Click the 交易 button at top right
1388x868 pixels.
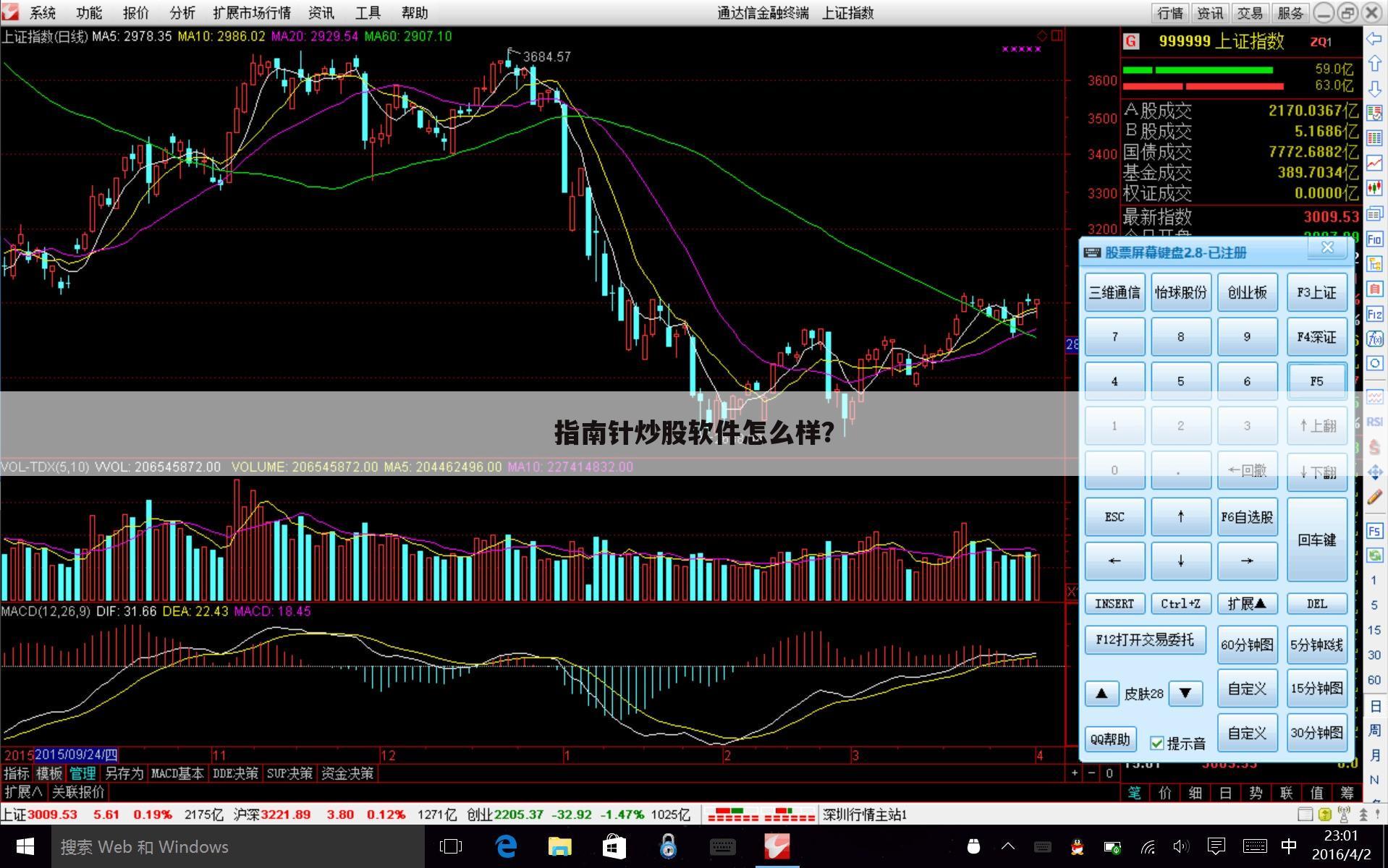click(x=1250, y=13)
